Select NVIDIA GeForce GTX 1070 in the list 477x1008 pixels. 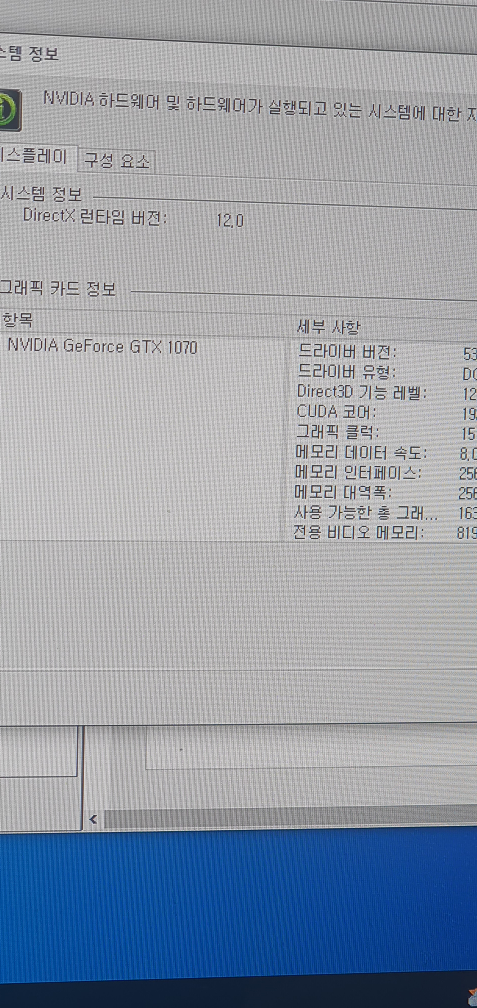pos(103,347)
